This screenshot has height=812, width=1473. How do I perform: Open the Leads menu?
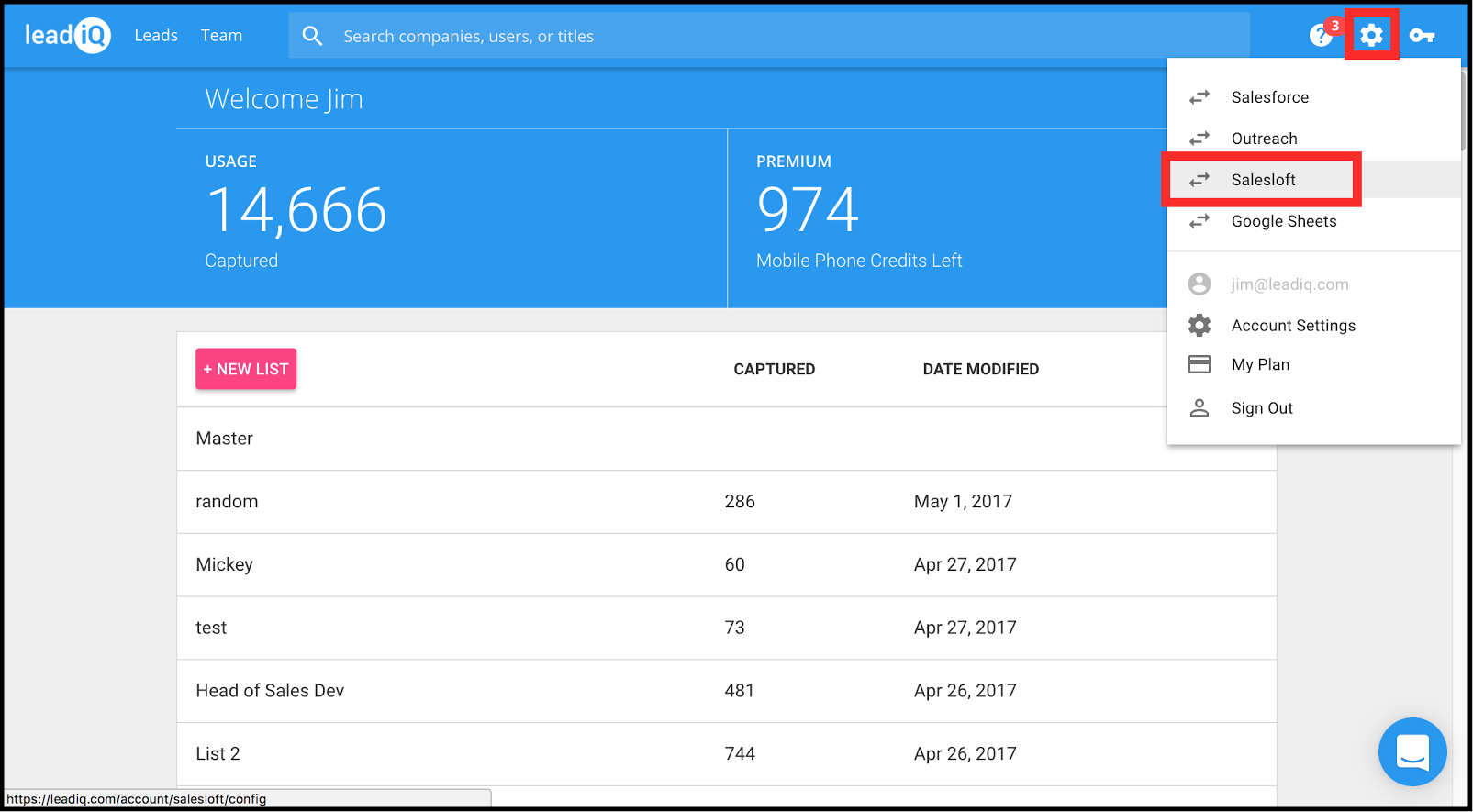(156, 36)
